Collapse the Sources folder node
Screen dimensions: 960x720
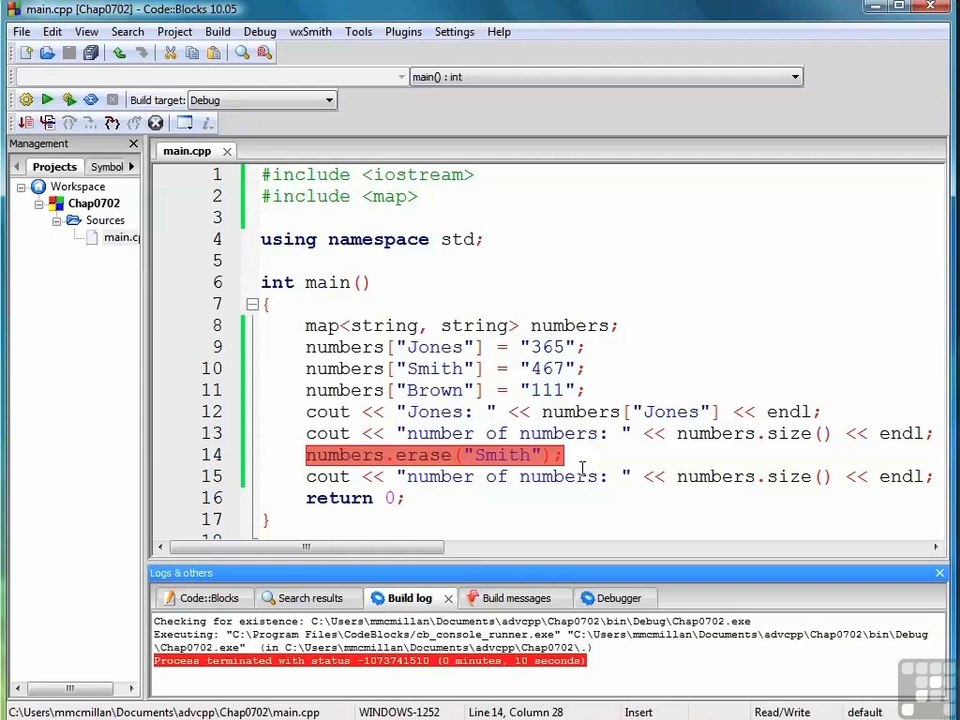click(56, 221)
